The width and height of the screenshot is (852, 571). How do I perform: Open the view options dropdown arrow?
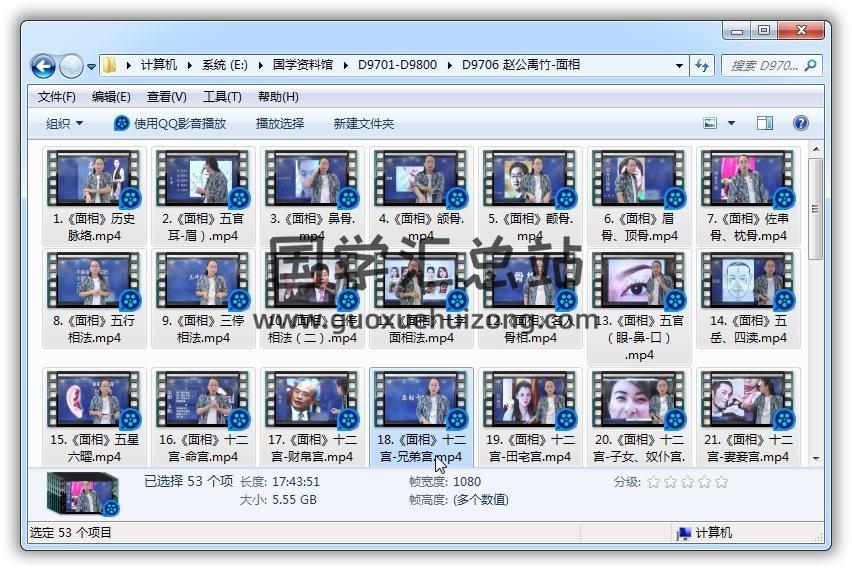tap(731, 123)
